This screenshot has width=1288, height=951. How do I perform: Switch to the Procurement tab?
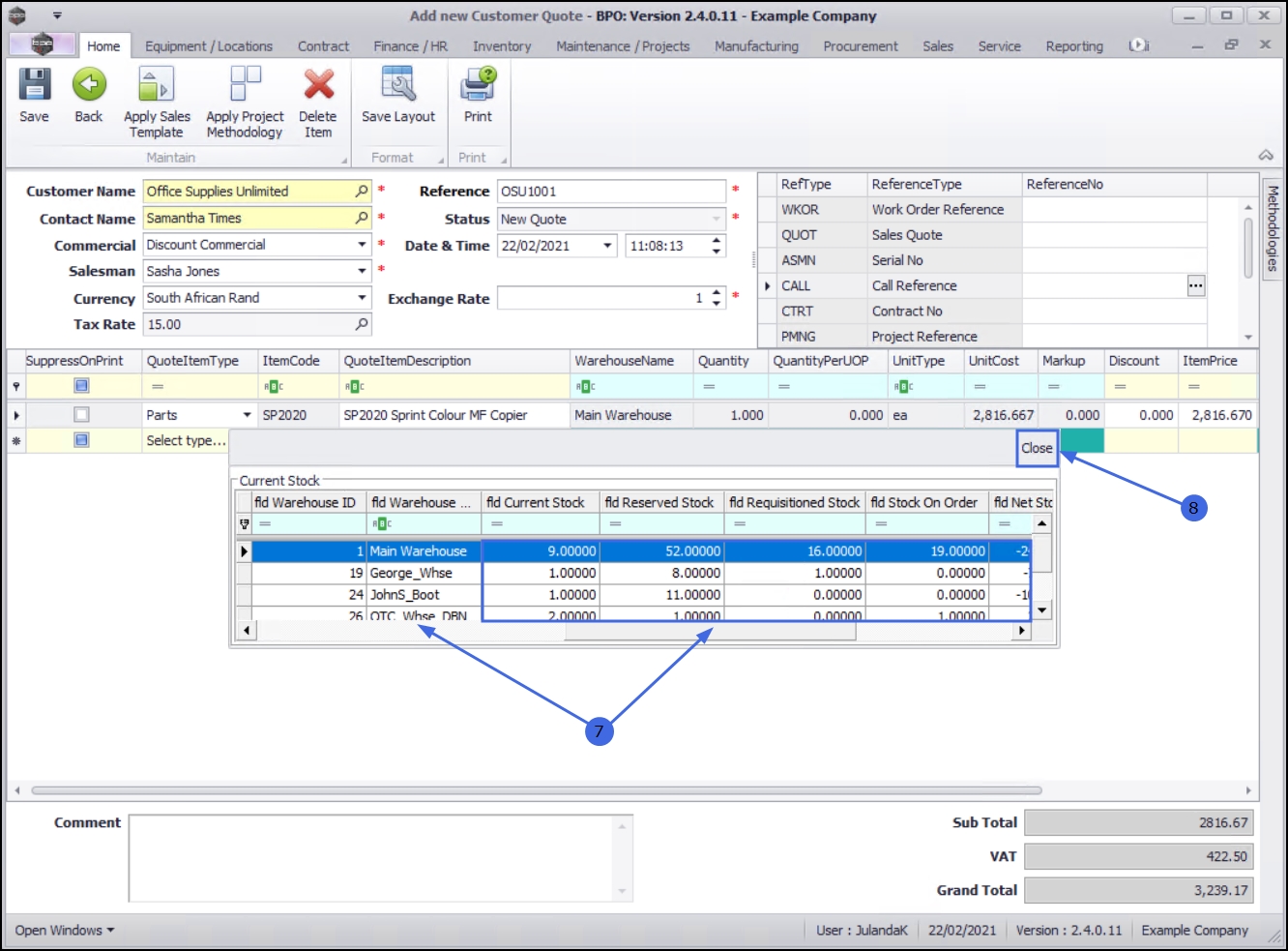click(861, 46)
